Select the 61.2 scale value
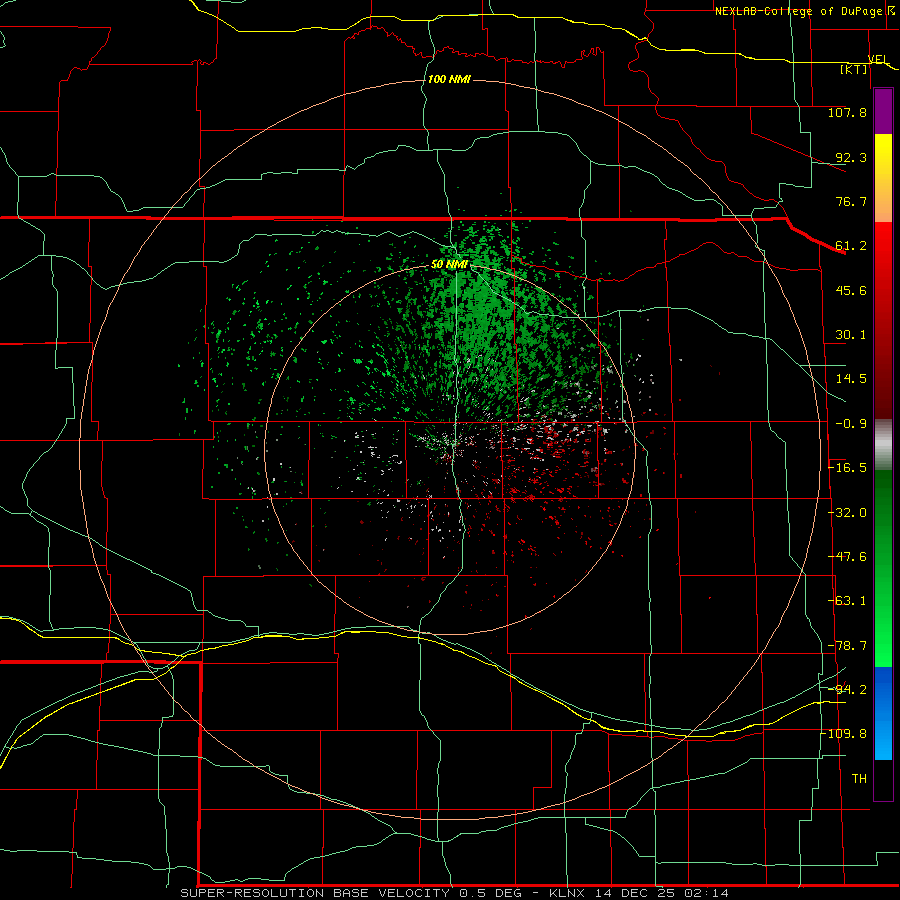The height and width of the screenshot is (900, 900). [851, 246]
